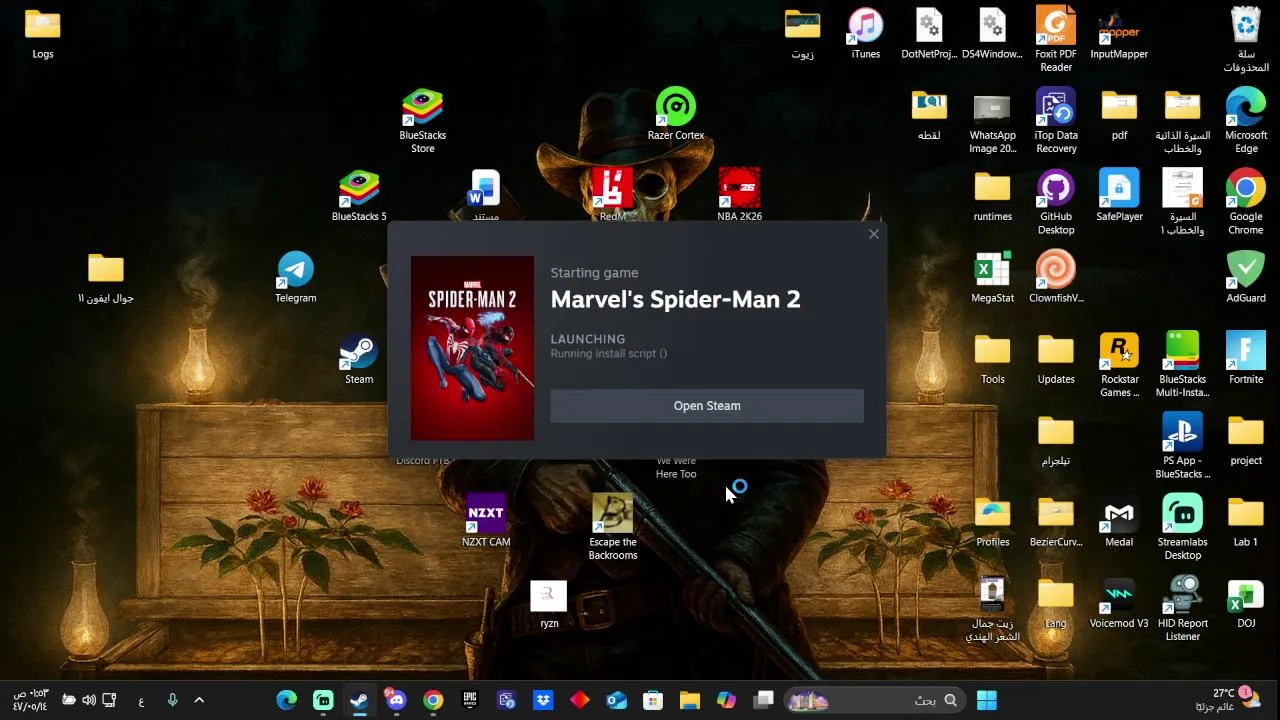Open AdGuard desktop shortcut
The width and height of the screenshot is (1280, 720).
pyautogui.click(x=1246, y=277)
